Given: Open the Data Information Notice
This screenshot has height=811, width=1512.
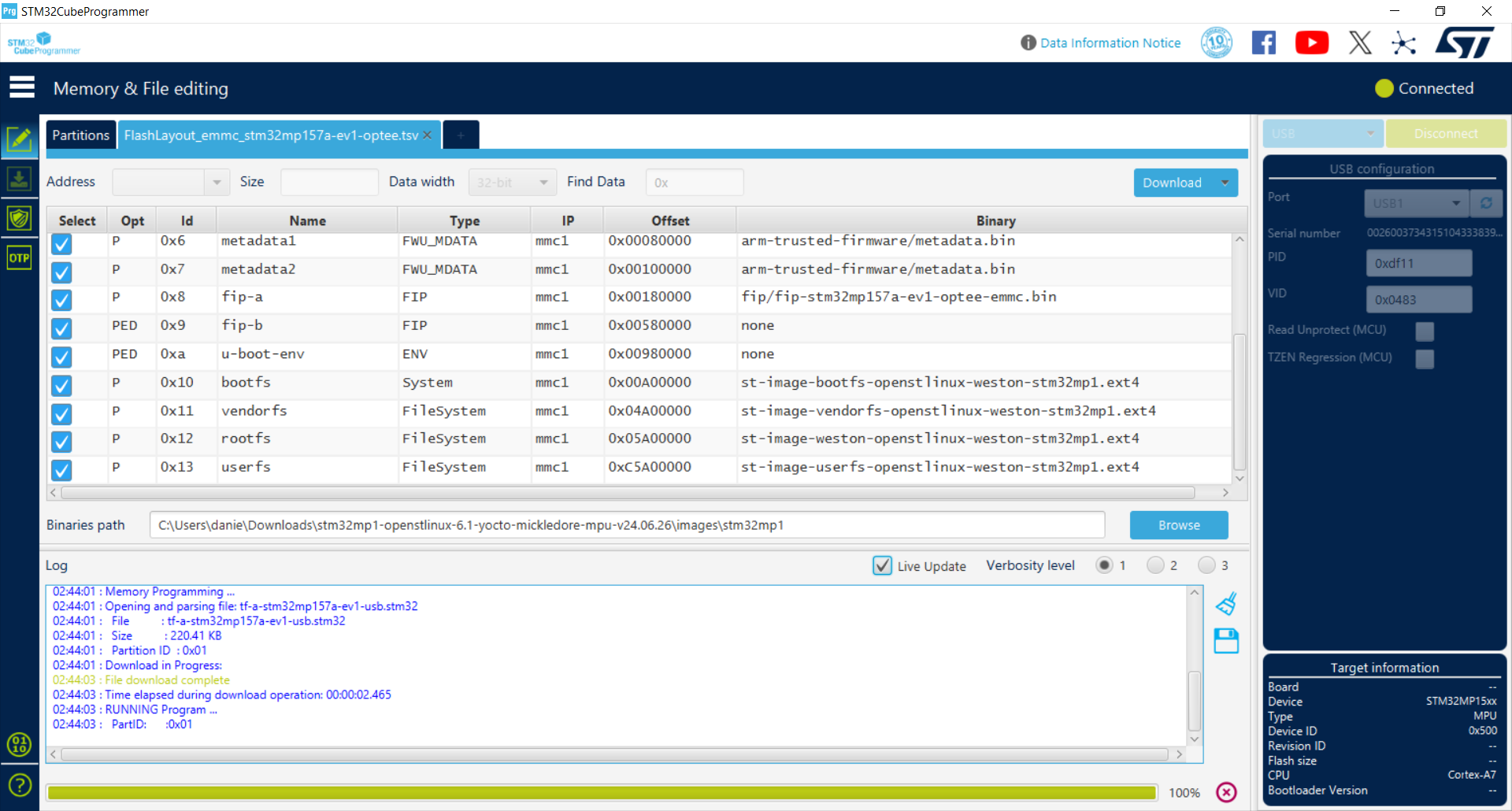Looking at the screenshot, I should 1110,43.
